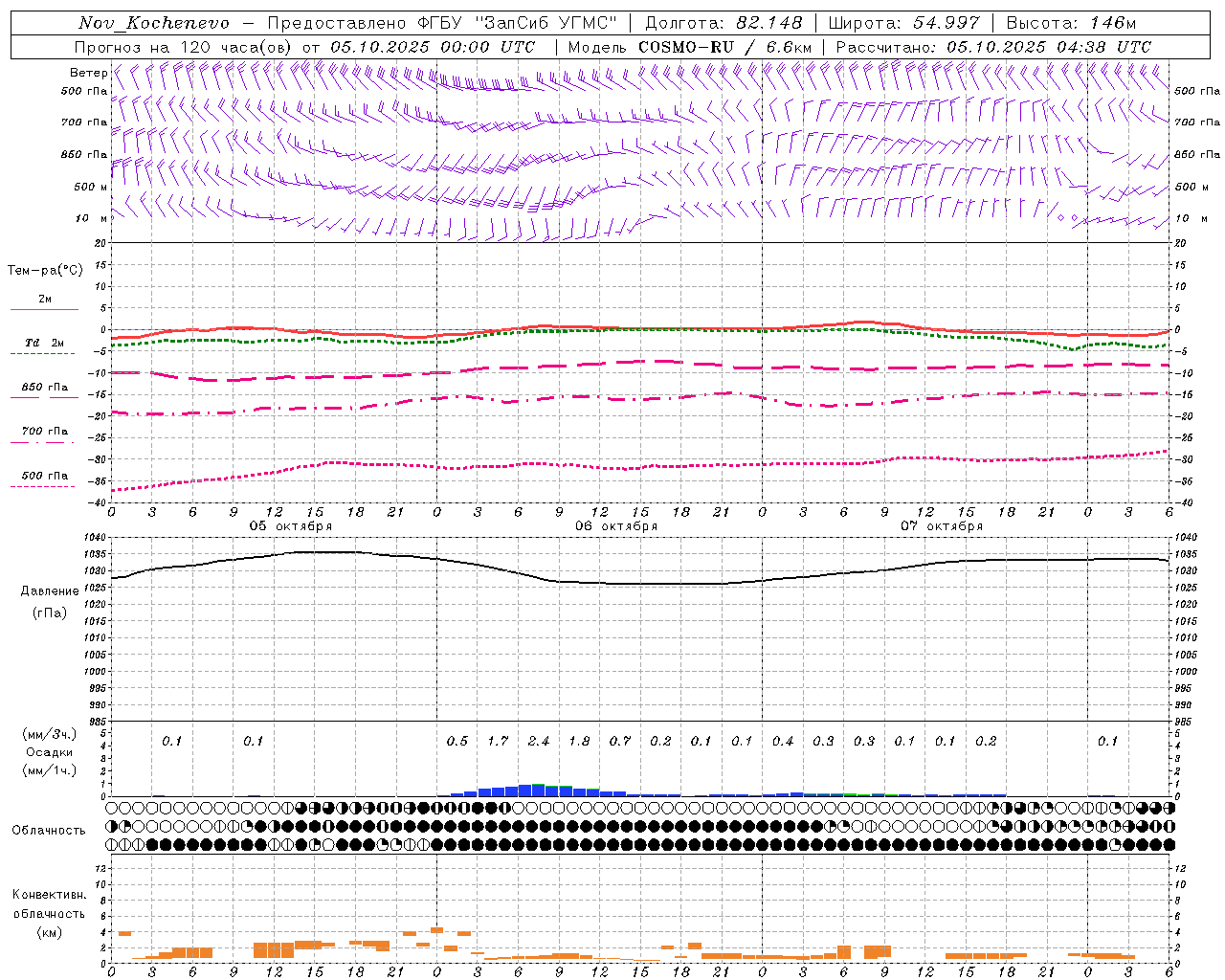Click the calculation time 04:38 UTC

[x=1104, y=47]
